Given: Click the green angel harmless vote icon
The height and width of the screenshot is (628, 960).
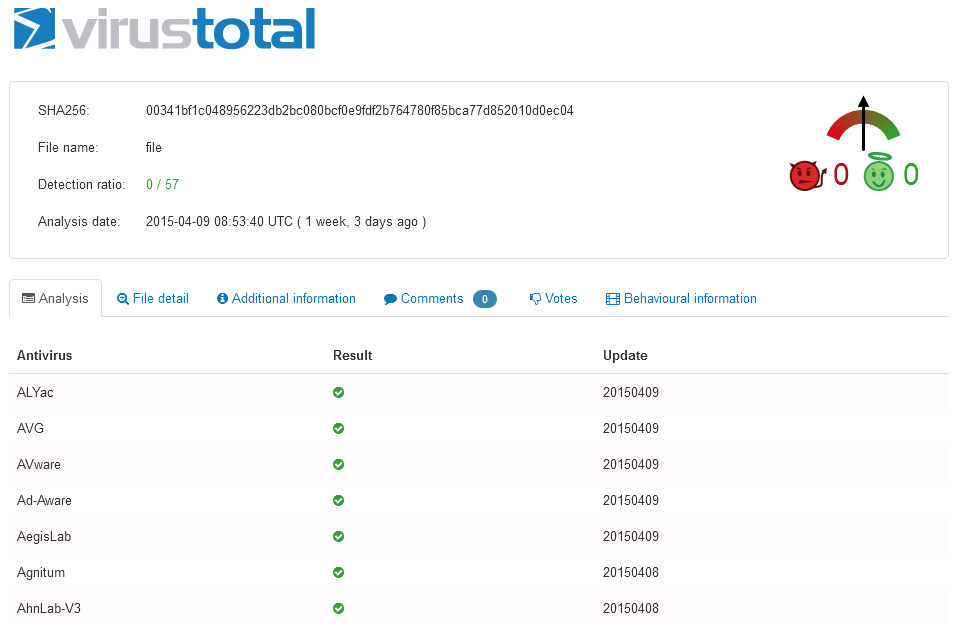Looking at the screenshot, I should [x=879, y=172].
